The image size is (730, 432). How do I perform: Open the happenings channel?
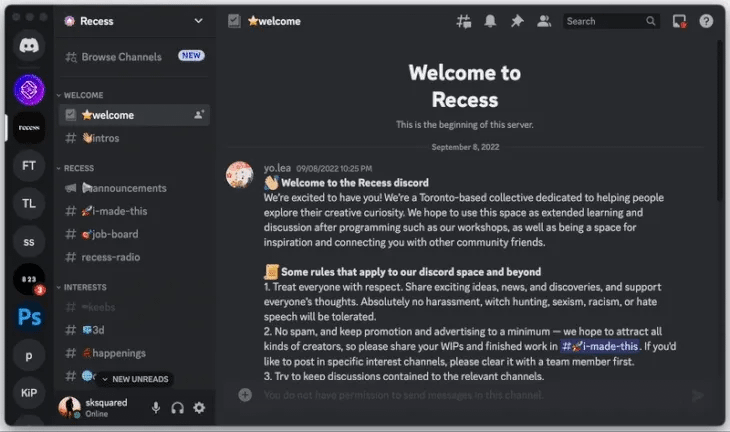coord(134,353)
